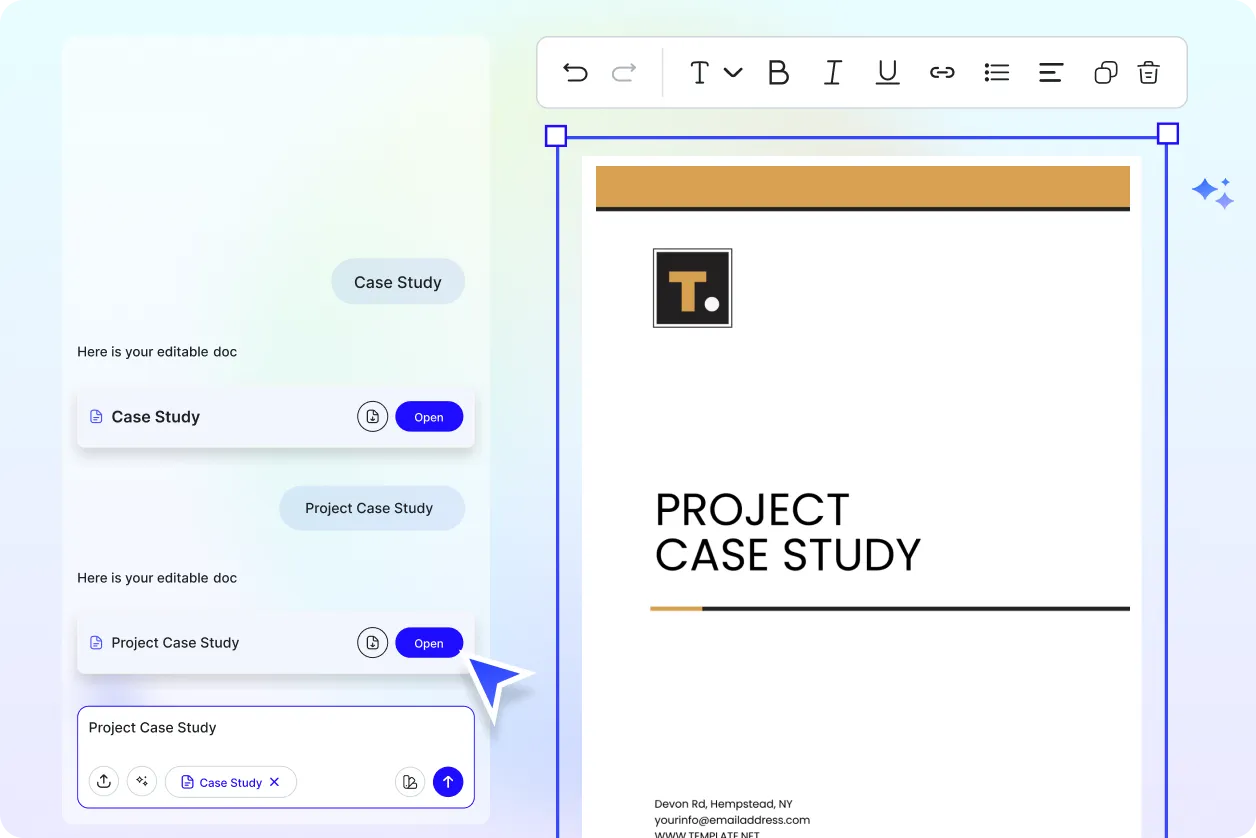Click the Undo icon in the toolbar
The width and height of the screenshot is (1256, 838).
pos(575,72)
